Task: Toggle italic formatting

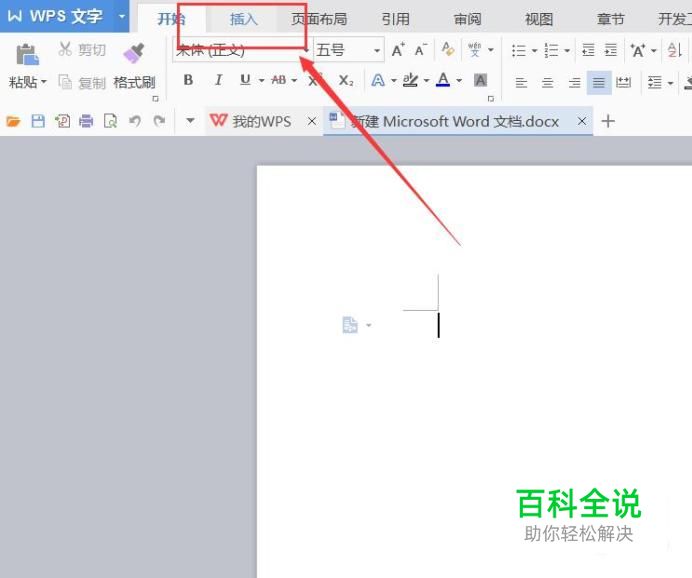Action: coord(218,80)
